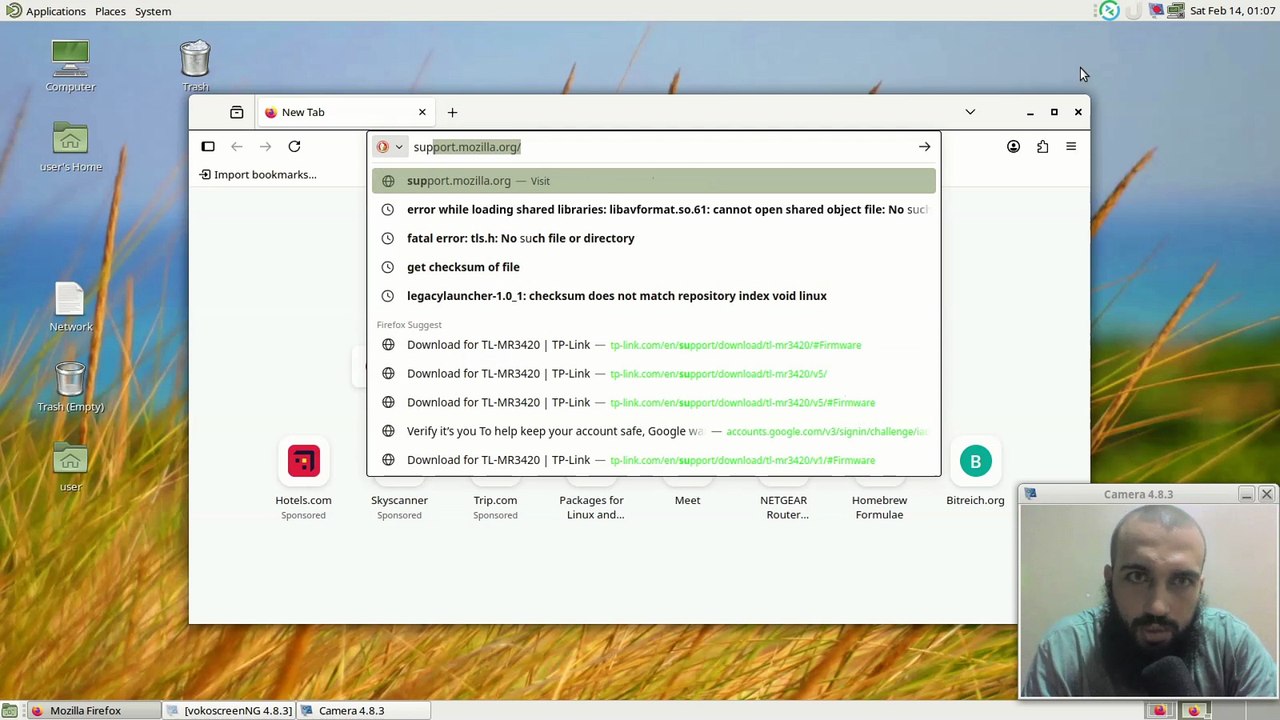The image size is (1280, 720).
Task: Reload the current Firefox page
Action: point(294,147)
